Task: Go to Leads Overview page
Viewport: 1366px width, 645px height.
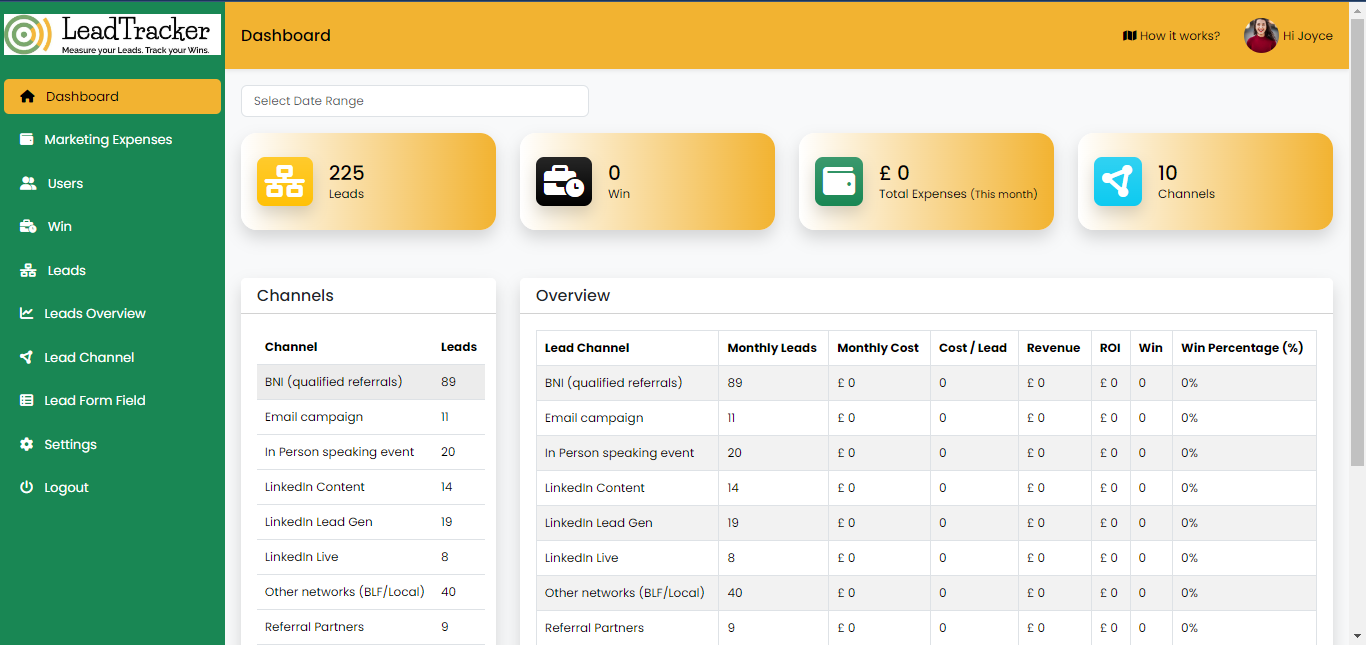Action: [x=112, y=313]
